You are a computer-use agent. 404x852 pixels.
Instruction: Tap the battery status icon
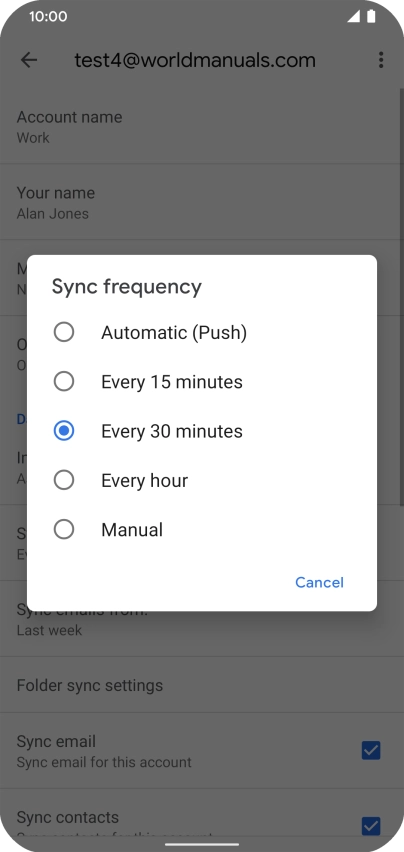click(371, 16)
